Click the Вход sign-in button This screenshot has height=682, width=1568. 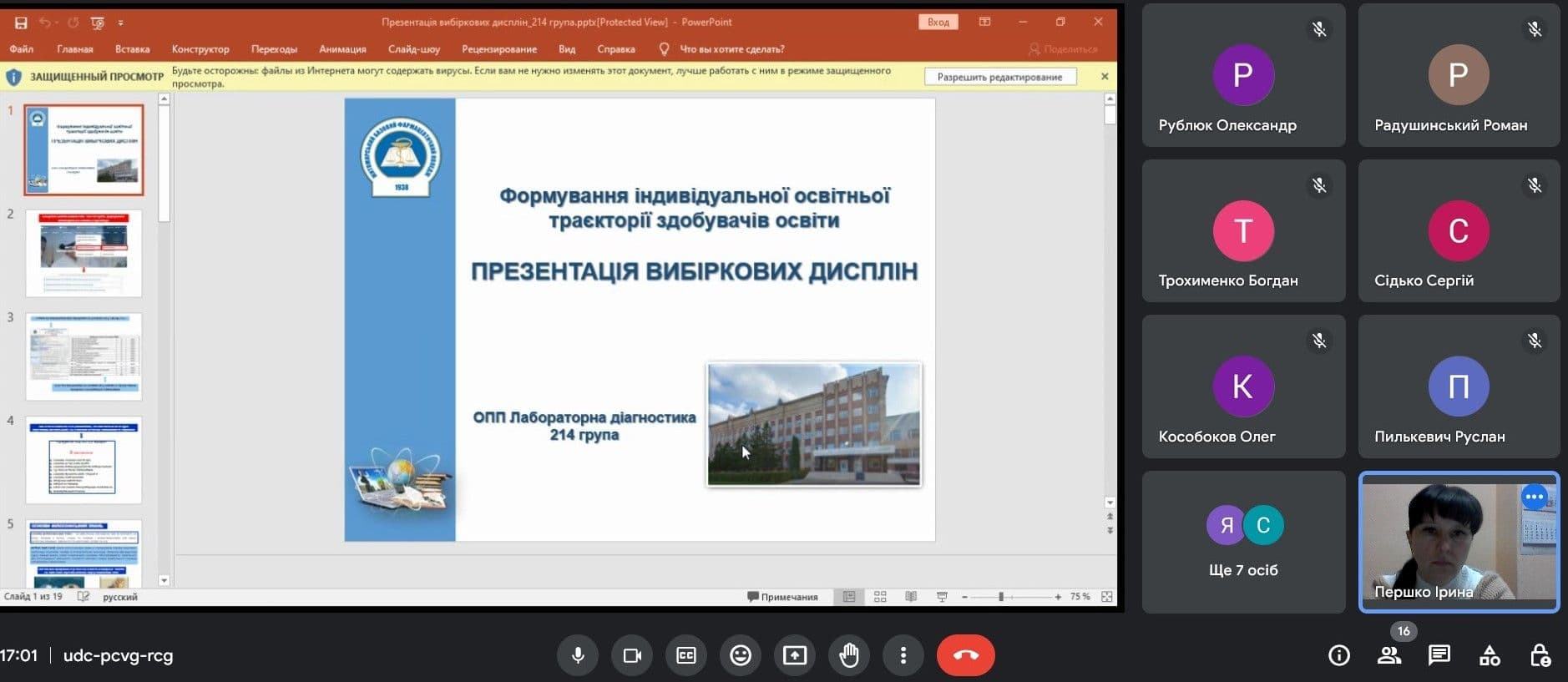[x=938, y=23]
